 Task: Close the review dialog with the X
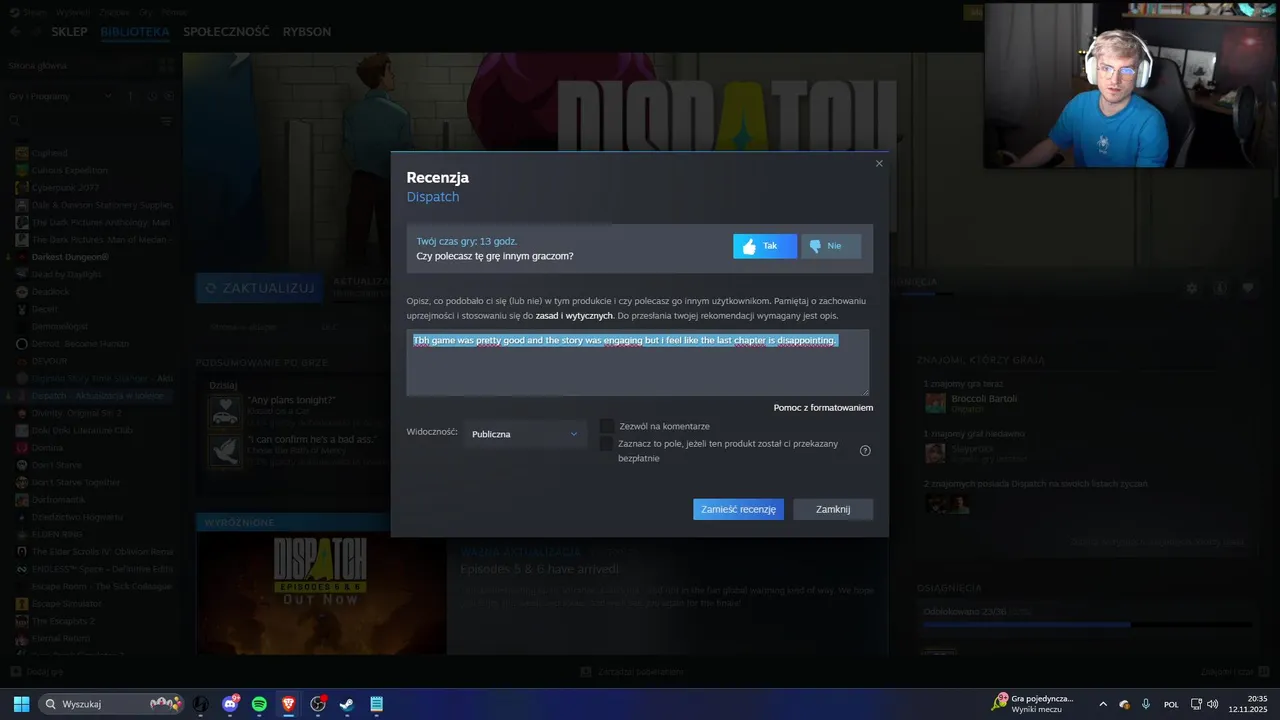(879, 164)
